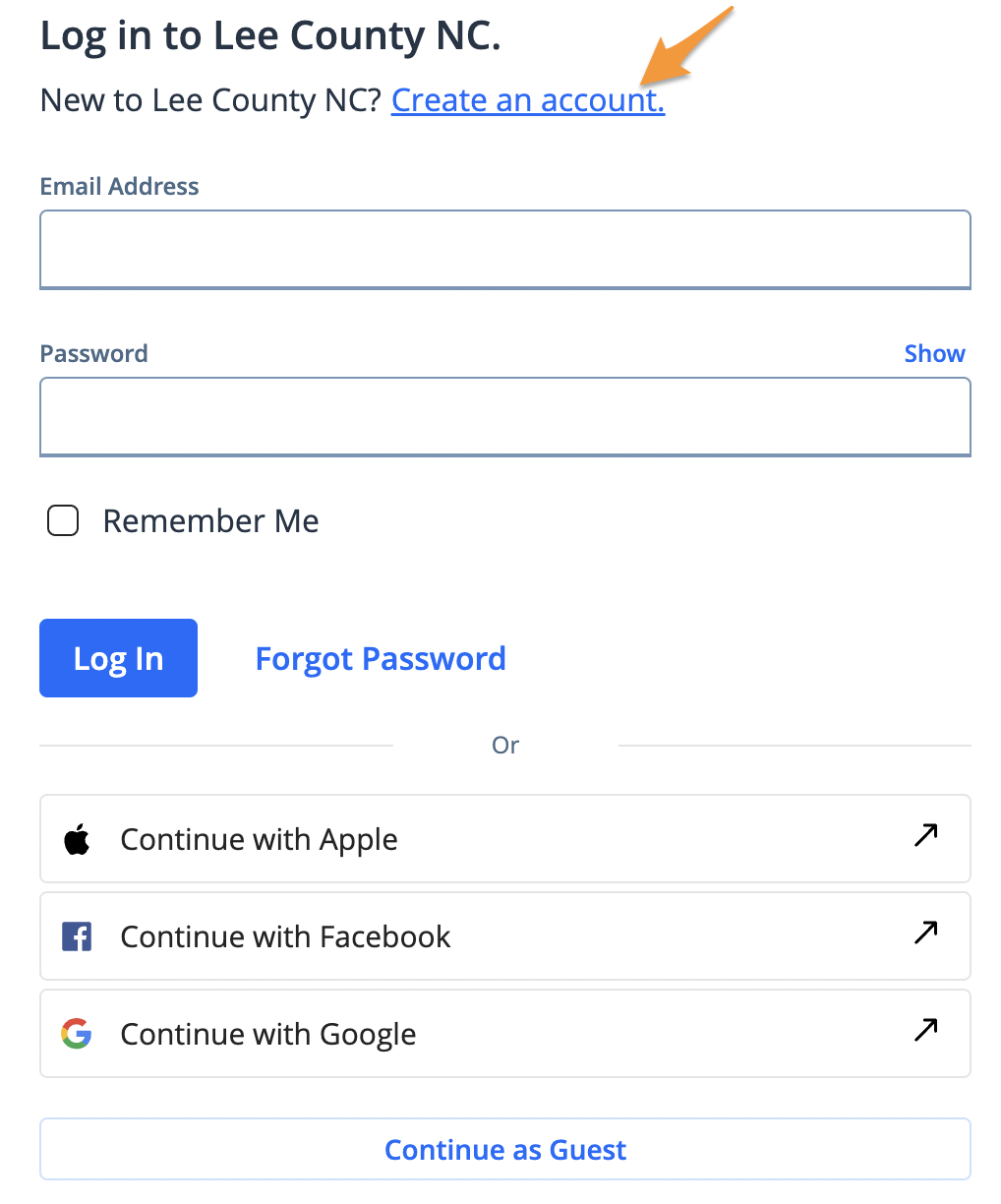Tick the Remember Me checkbox

[x=63, y=520]
